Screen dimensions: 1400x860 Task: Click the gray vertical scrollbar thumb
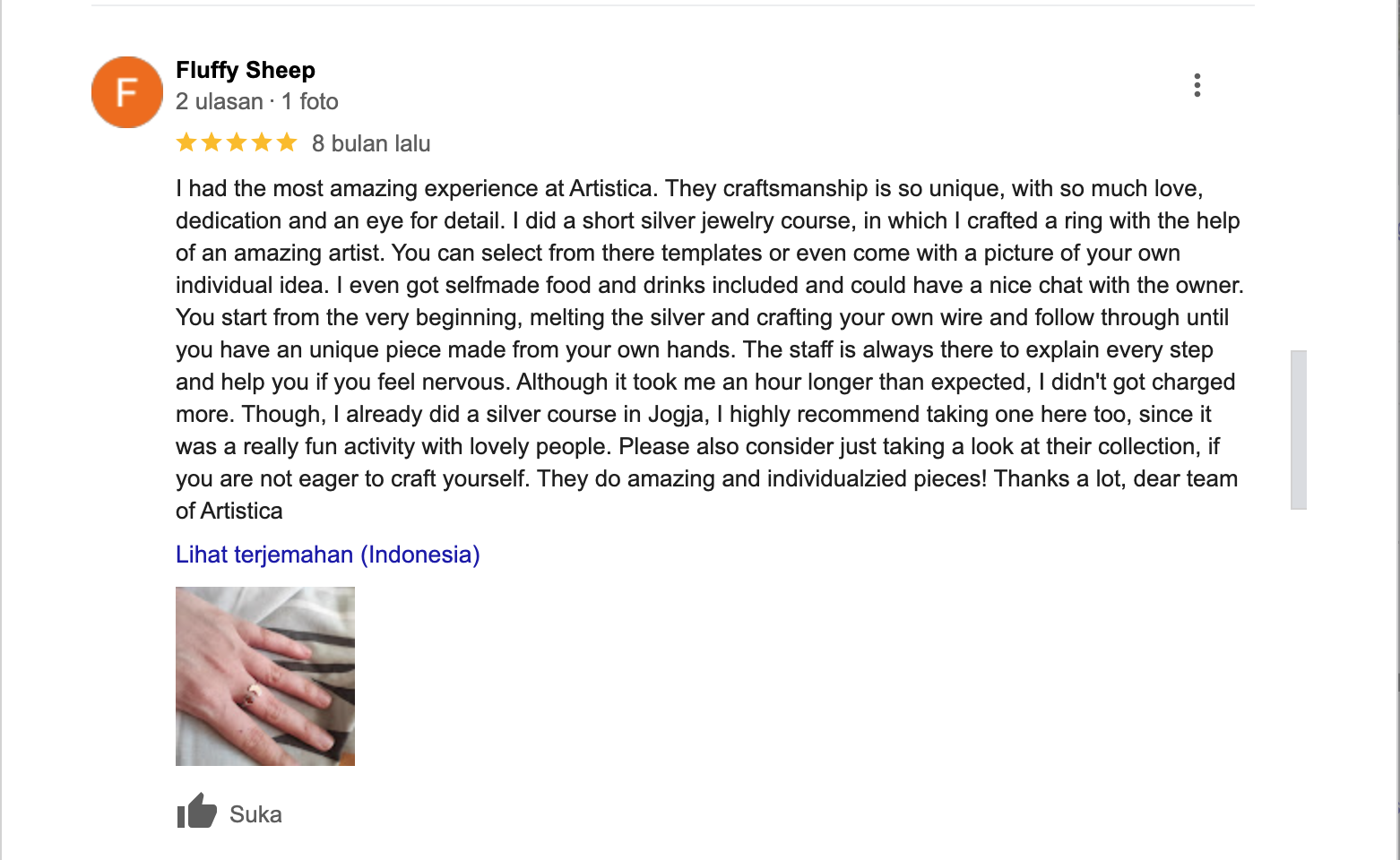pyautogui.click(x=1298, y=430)
